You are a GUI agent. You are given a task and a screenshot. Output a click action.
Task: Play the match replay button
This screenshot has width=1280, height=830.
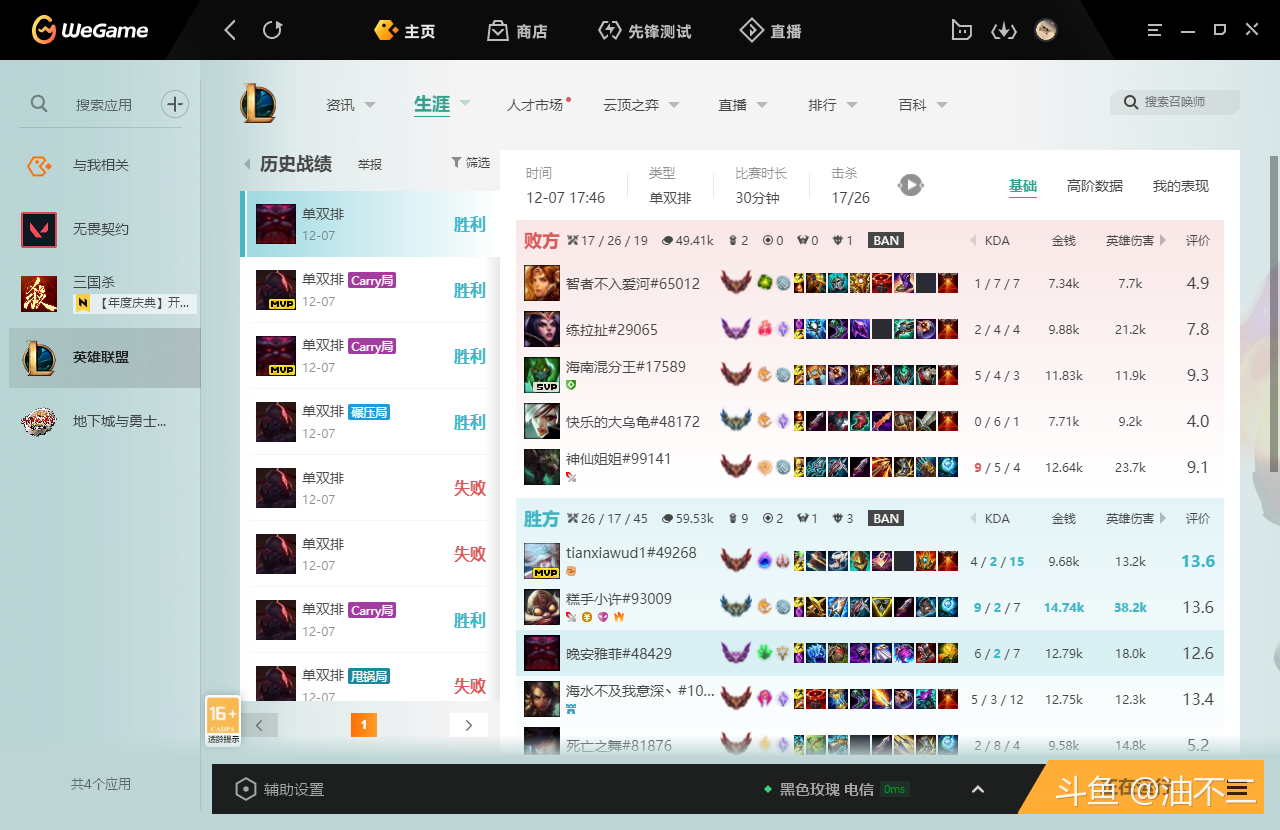tap(910, 185)
